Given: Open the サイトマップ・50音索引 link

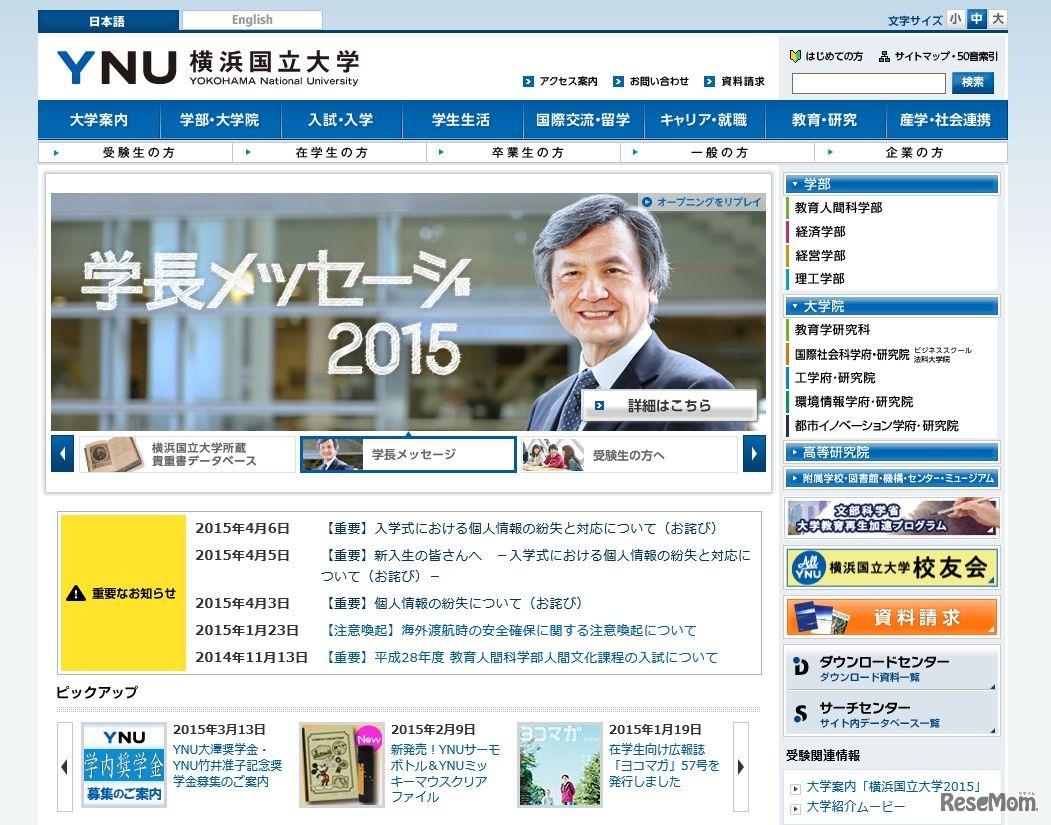Looking at the screenshot, I should [938, 56].
